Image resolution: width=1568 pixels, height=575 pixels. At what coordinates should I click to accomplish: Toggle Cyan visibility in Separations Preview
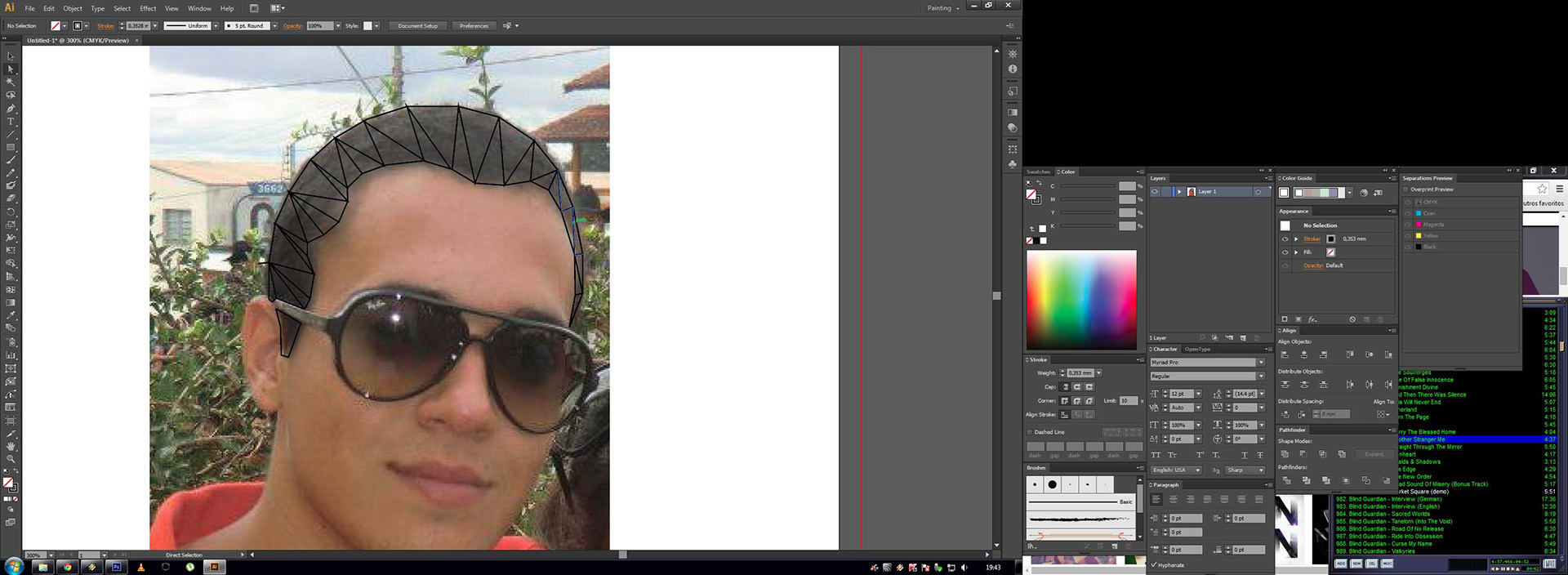[1408, 213]
